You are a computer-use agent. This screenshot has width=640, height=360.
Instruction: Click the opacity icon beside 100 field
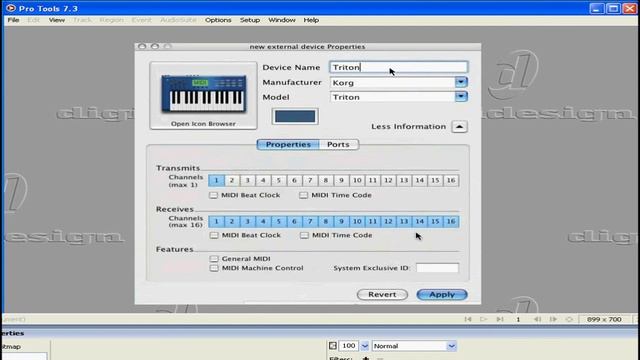point(333,346)
